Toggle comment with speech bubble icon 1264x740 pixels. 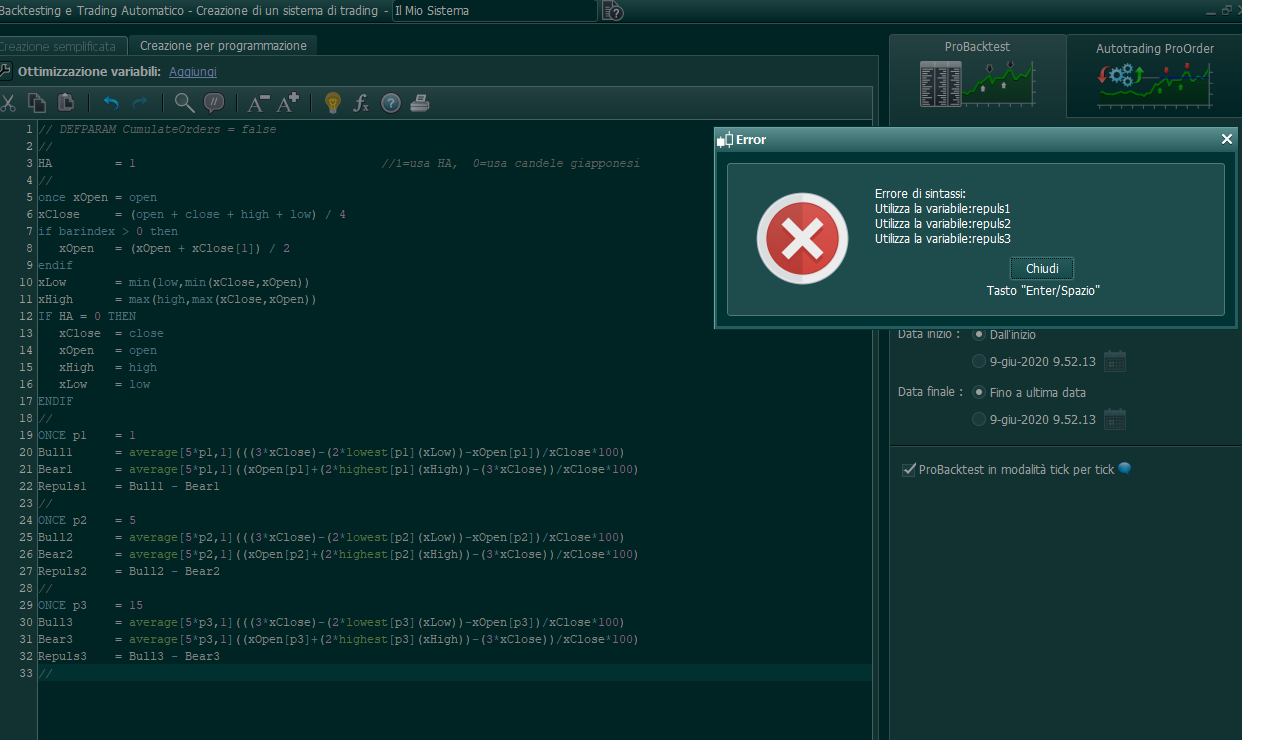(213, 102)
